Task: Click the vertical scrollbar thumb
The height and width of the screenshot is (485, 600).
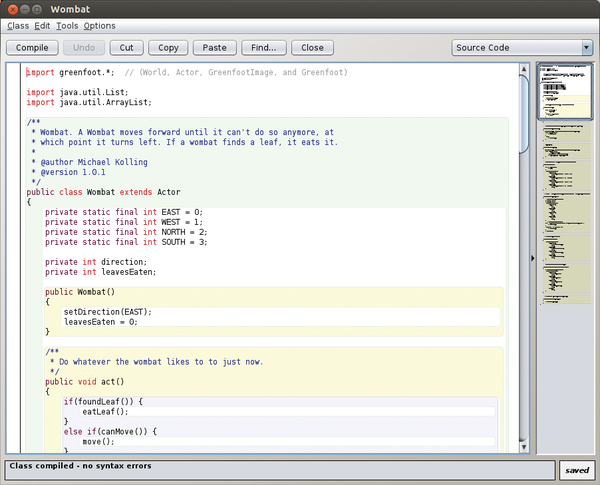Action: click(523, 114)
